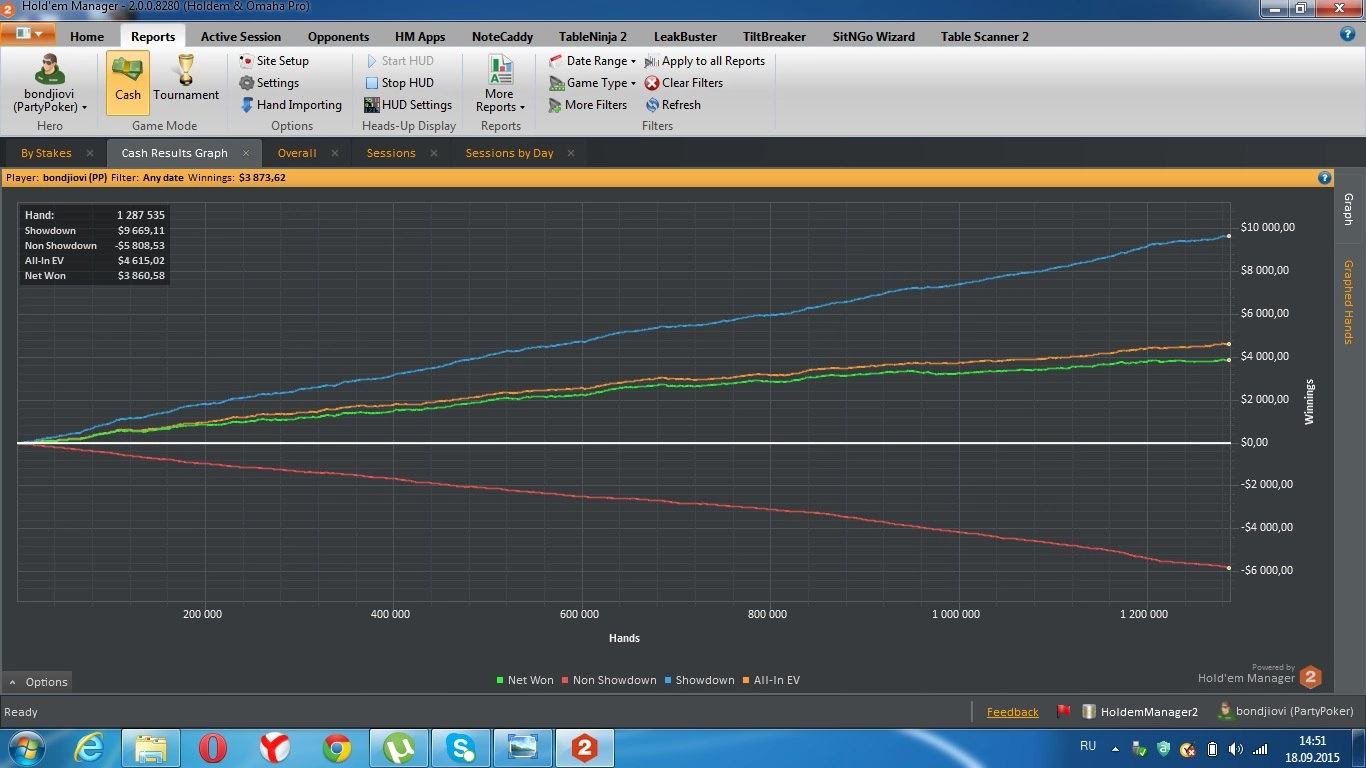Click bondjiovi (PartyPoker) in the status bar
Image resolution: width=1366 pixels, height=768 pixels.
point(1286,712)
